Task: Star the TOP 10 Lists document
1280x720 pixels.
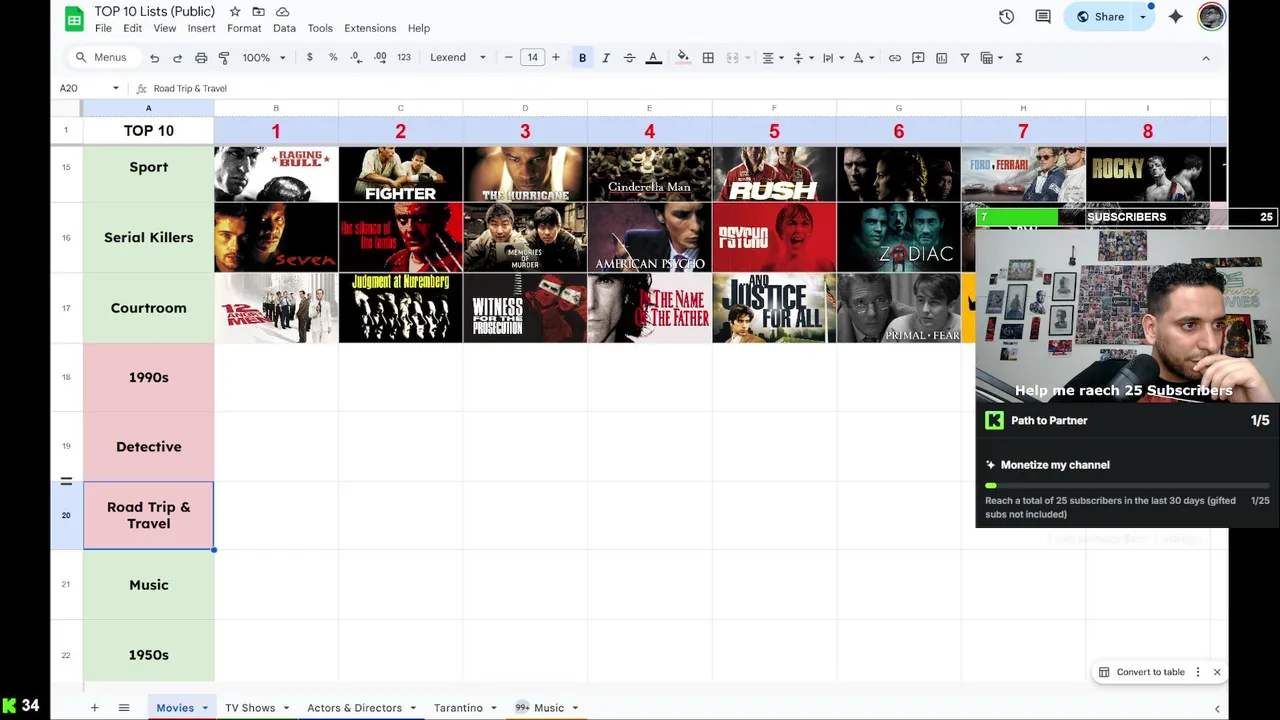Action: point(234,12)
